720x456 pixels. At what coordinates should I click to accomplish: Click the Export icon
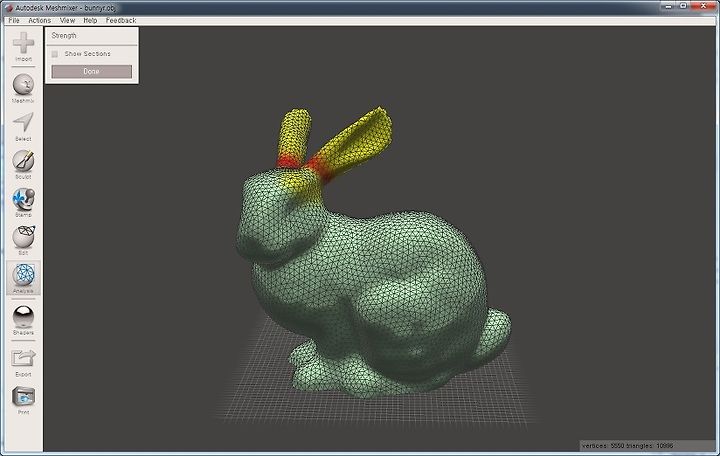[x=23, y=358]
